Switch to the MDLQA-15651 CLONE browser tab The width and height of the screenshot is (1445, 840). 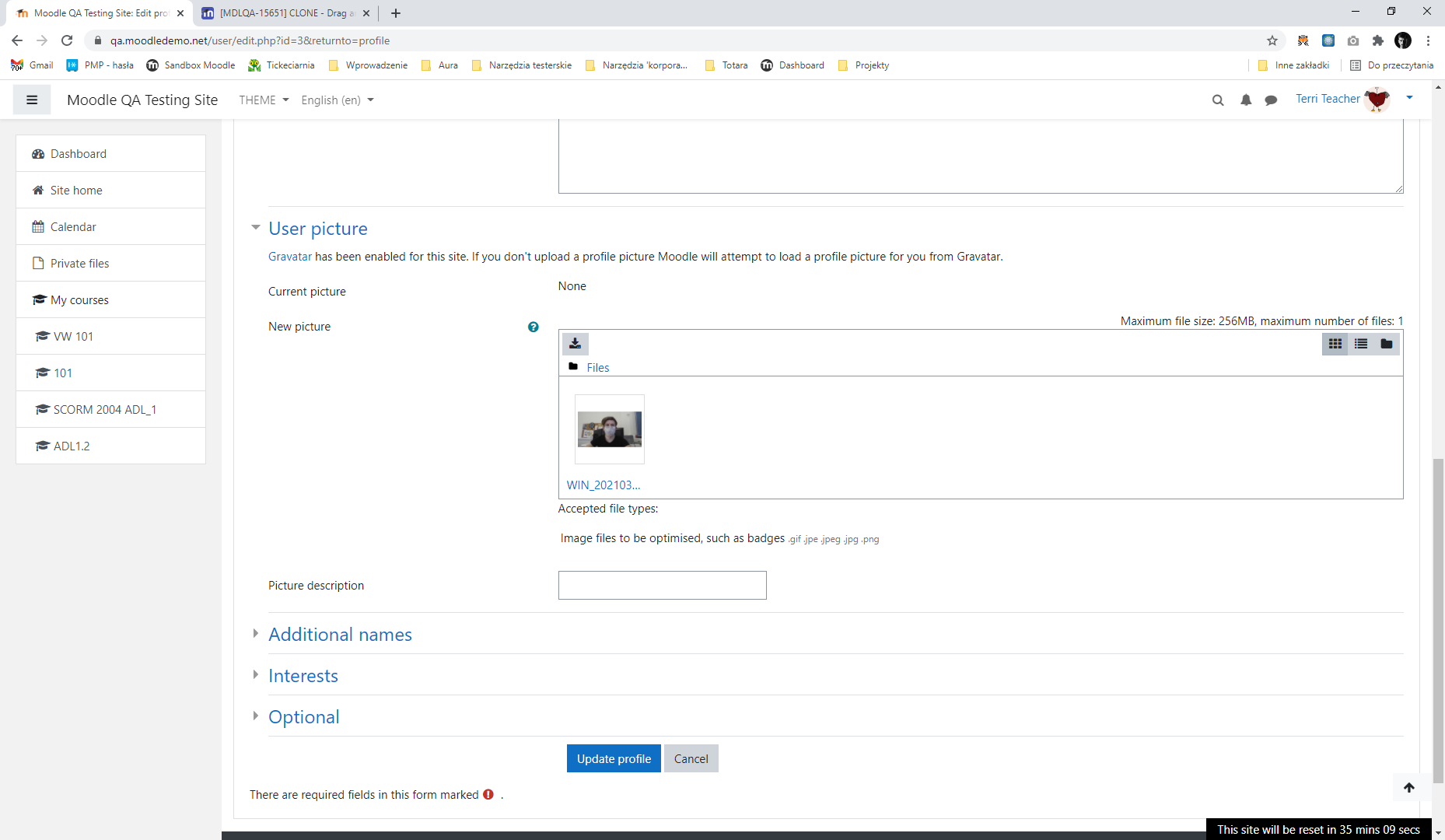(x=285, y=13)
